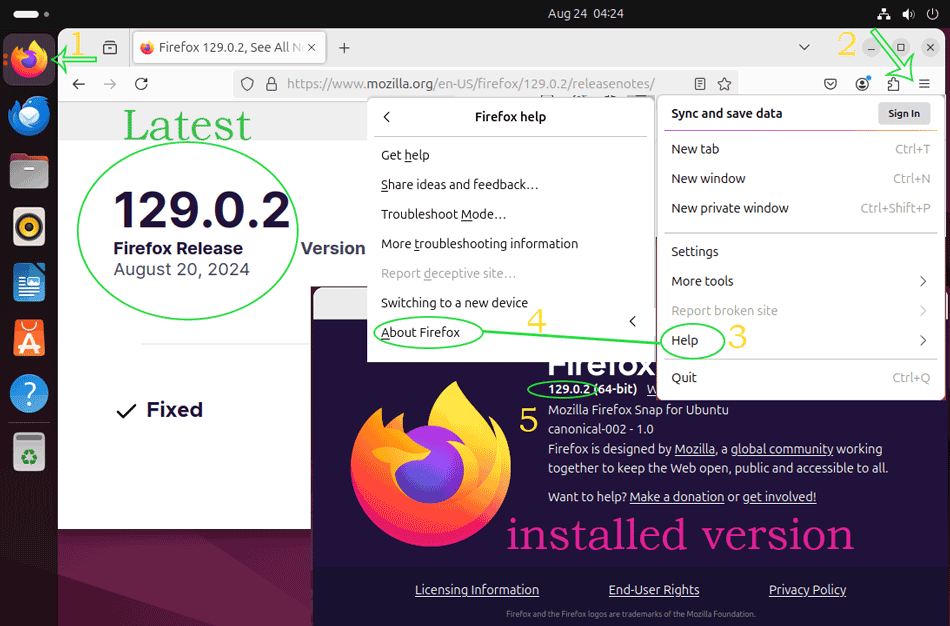Screen dimensions: 950x626
Task: Click the Fixed section heading
Action: (x=174, y=410)
